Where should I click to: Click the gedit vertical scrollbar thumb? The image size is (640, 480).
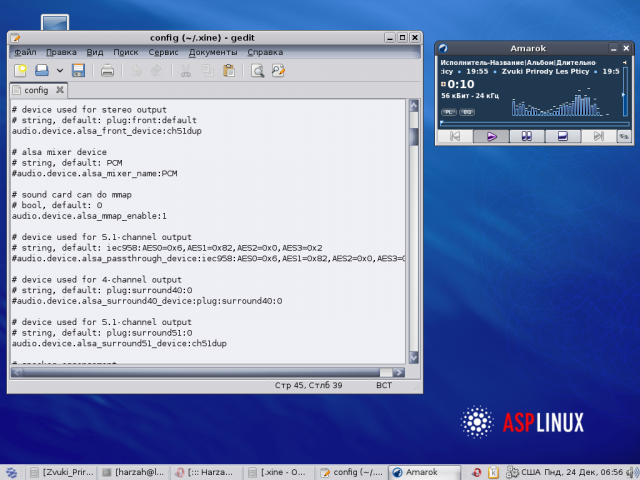click(x=413, y=137)
